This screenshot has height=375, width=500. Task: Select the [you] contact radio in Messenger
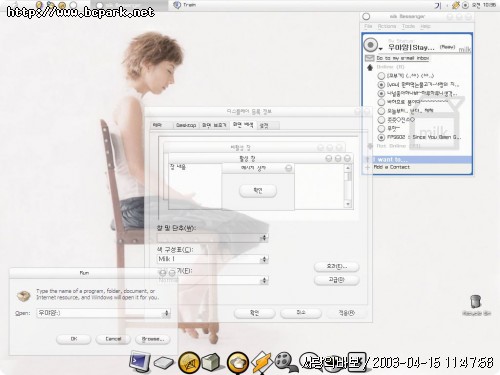(381, 85)
